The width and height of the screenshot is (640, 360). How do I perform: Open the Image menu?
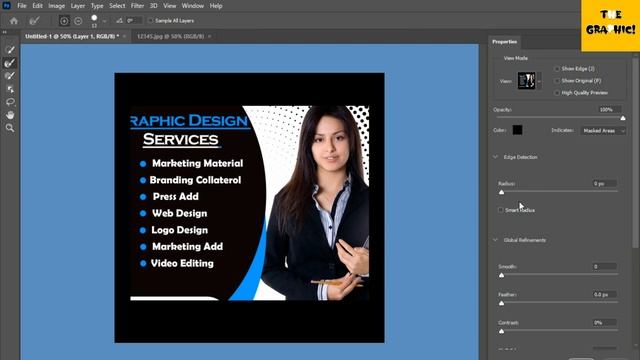click(x=56, y=6)
